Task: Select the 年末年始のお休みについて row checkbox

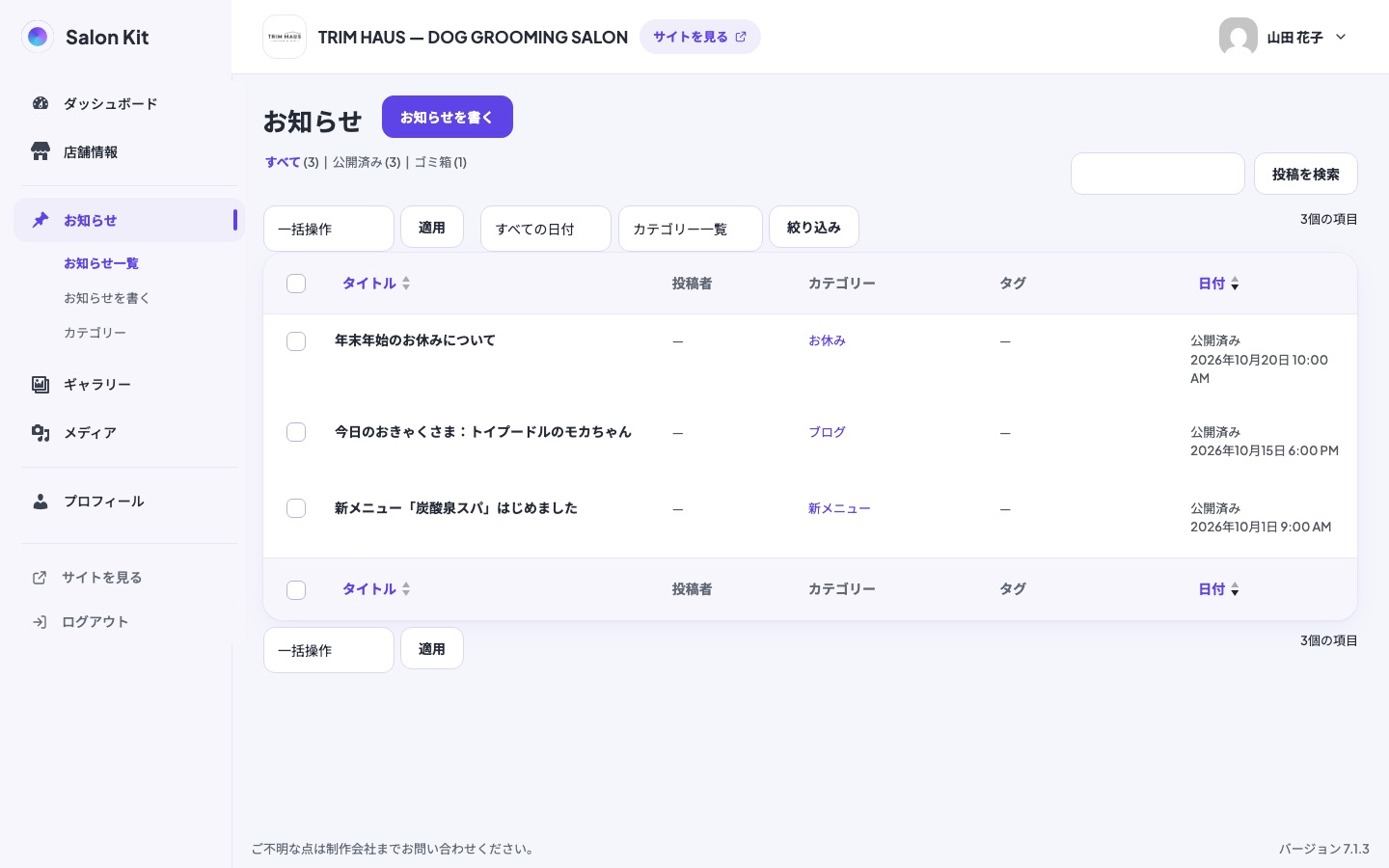Action: (296, 341)
